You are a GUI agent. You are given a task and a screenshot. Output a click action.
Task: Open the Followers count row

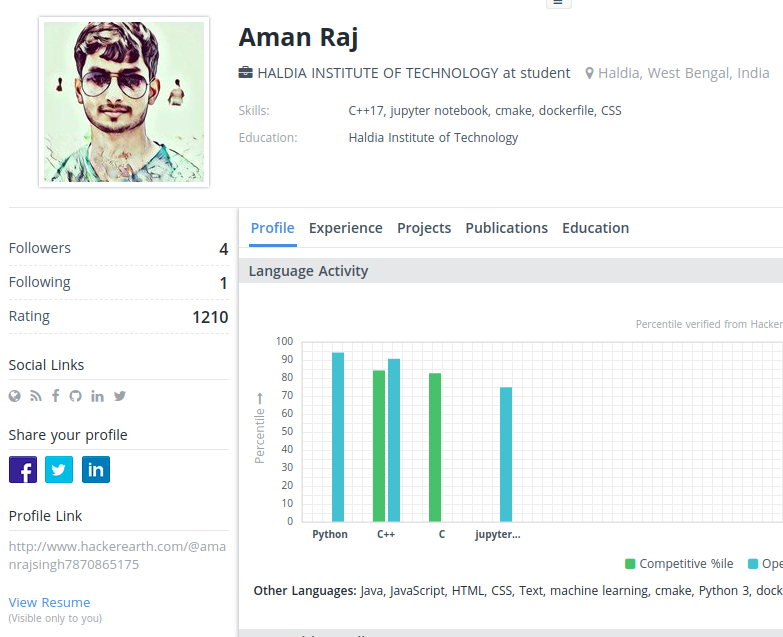tap(119, 248)
